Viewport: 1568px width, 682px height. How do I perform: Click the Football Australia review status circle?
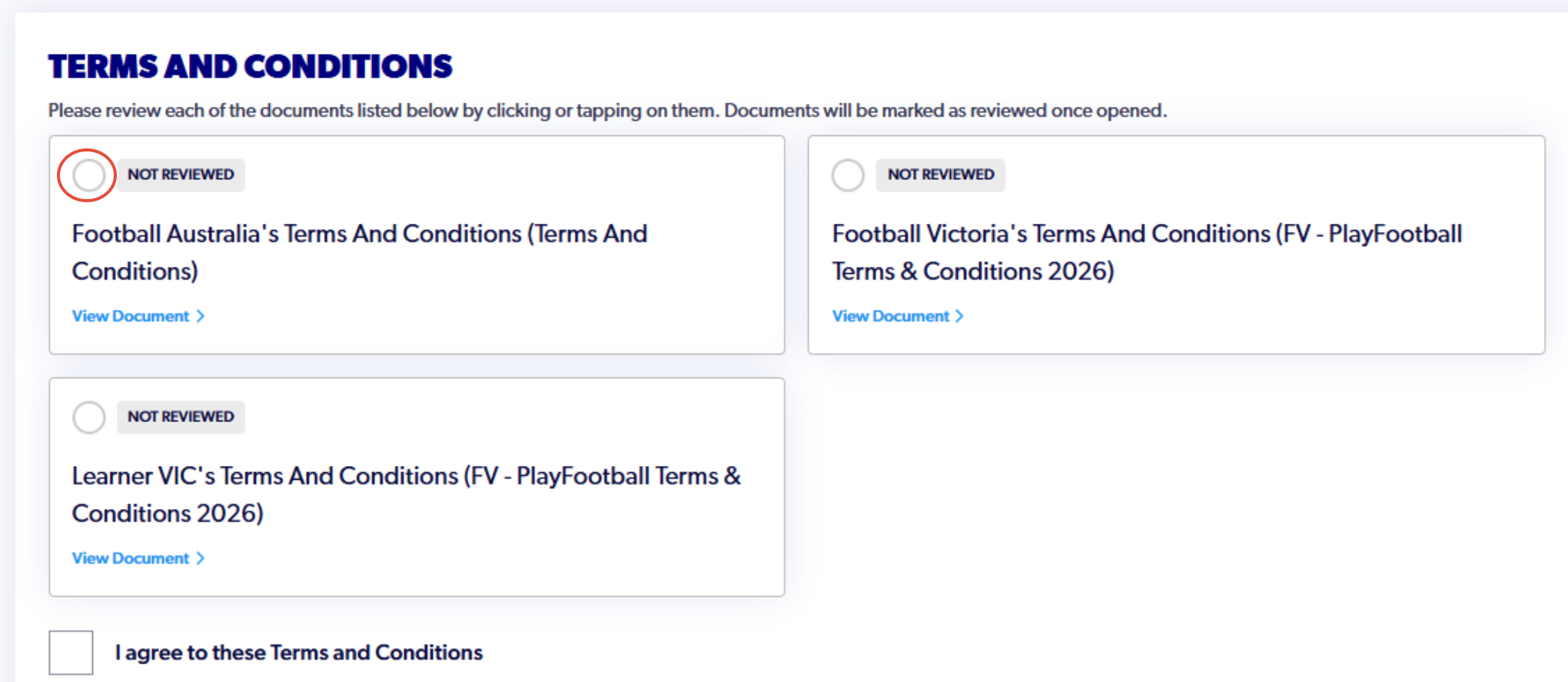coord(88,175)
